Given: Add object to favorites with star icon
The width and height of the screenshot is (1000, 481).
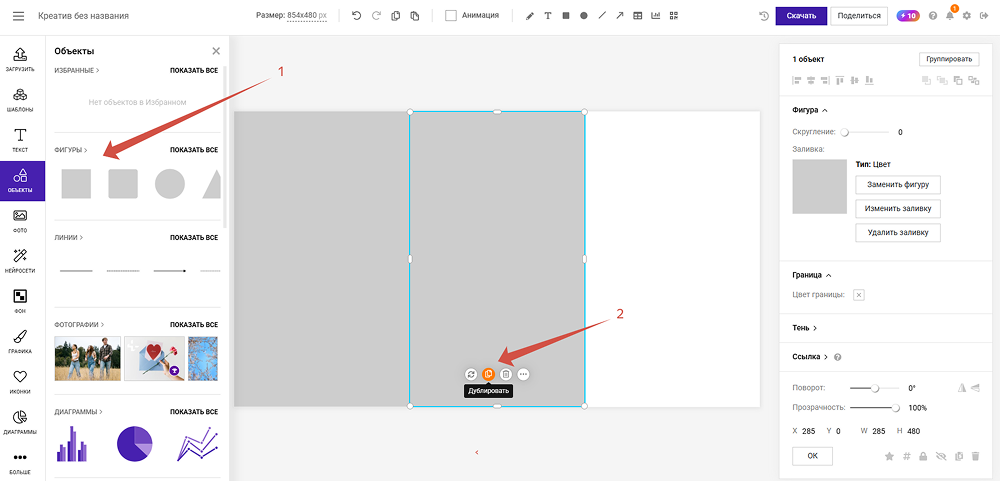Looking at the screenshot, I should (889, 456).
